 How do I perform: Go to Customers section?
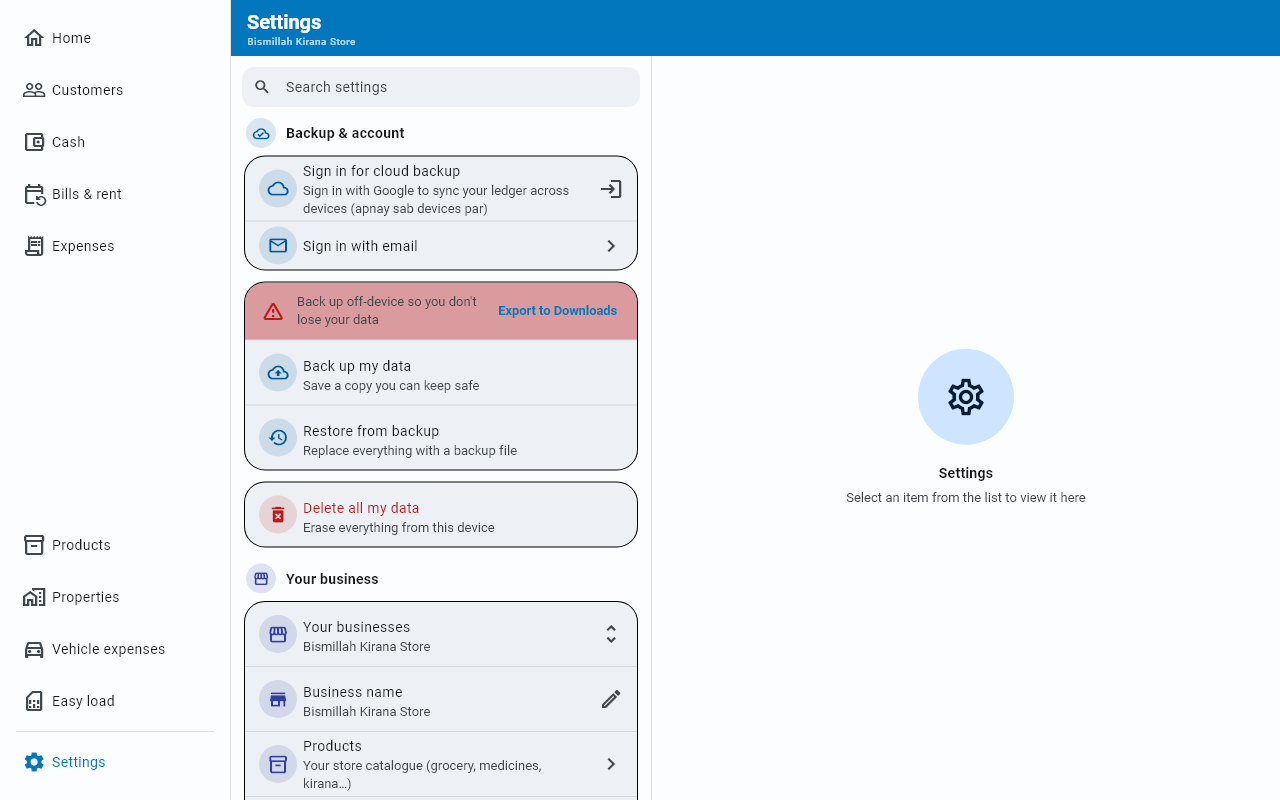coord(115,90)
